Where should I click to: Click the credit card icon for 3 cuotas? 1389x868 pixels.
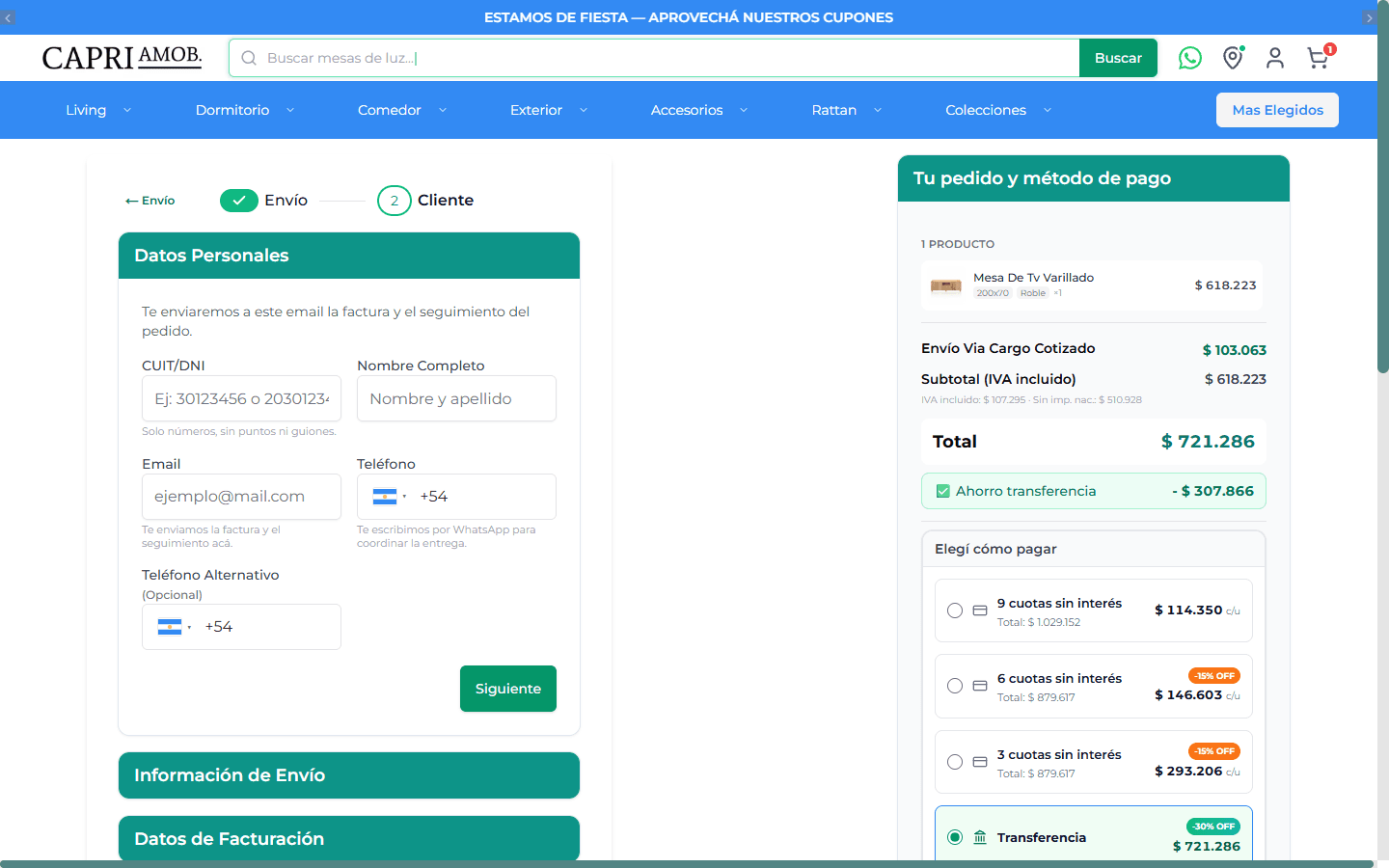coord(980,762)
